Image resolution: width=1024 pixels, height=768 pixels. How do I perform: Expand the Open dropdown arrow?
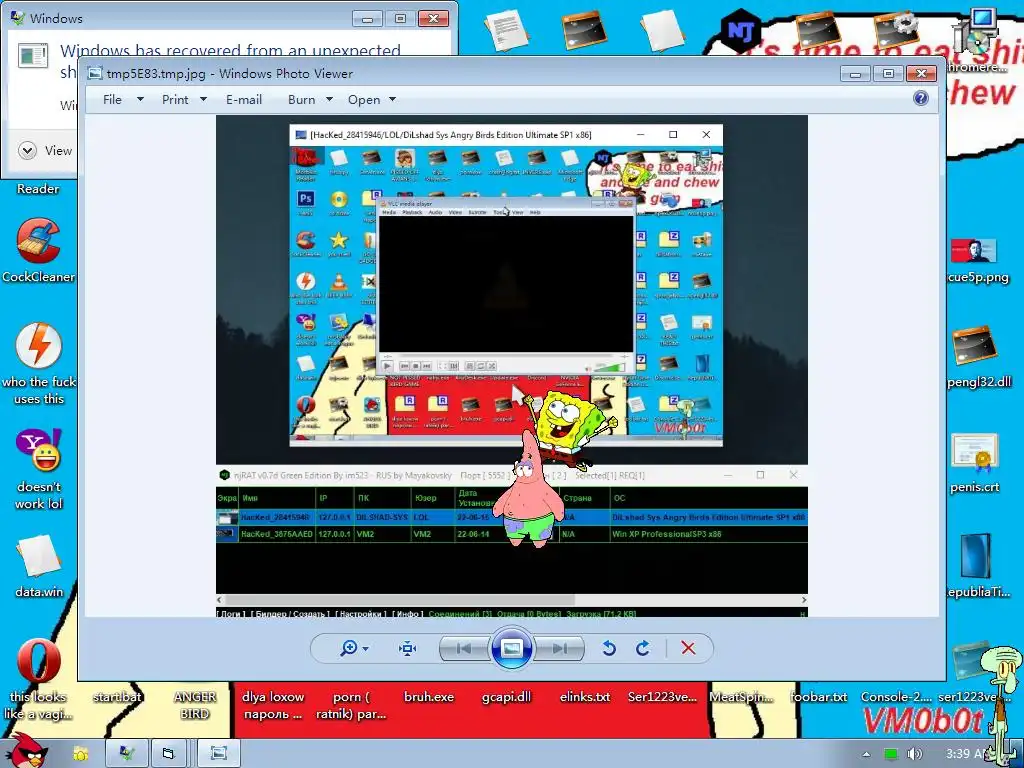coord(392,99)
